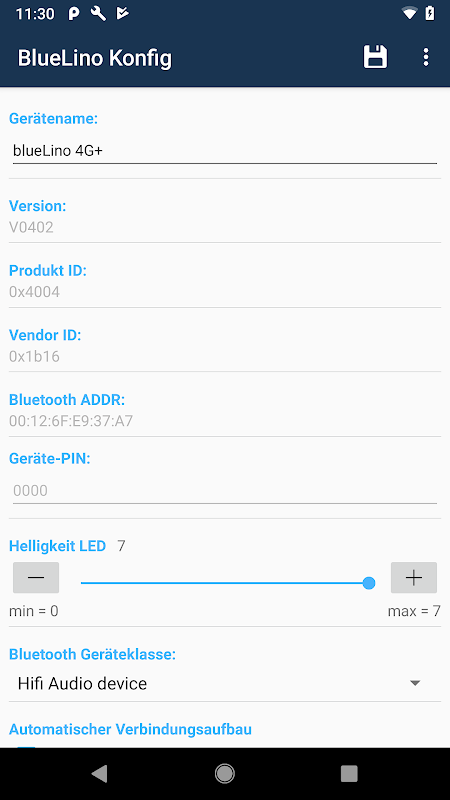Tap the wrench icon in status bar
The image size is (450, 800).
click(98, 14)
